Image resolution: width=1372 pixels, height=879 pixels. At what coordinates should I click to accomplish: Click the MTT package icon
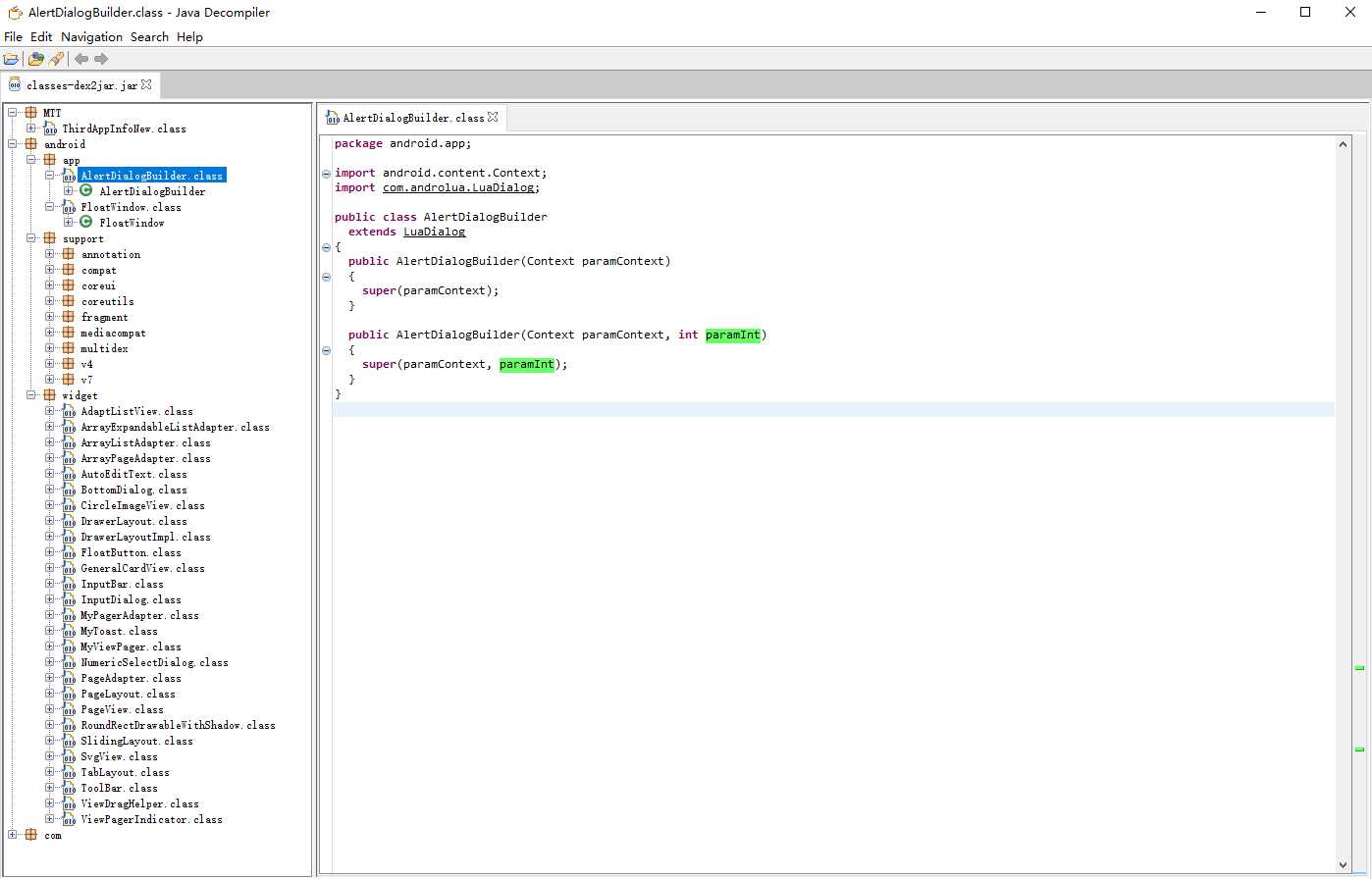(31, 113)
